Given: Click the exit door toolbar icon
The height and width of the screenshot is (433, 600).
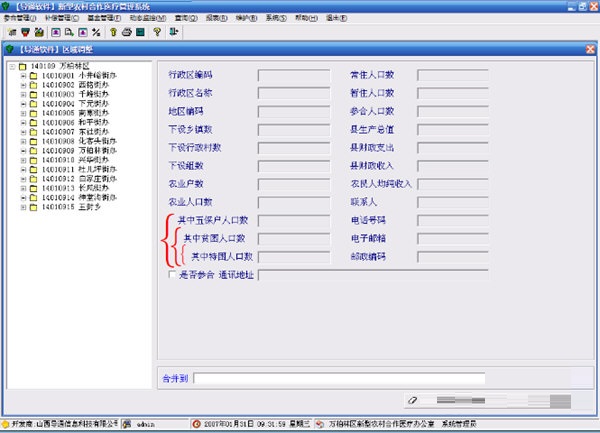Looking at the screenshot, I should pos(173,33).
